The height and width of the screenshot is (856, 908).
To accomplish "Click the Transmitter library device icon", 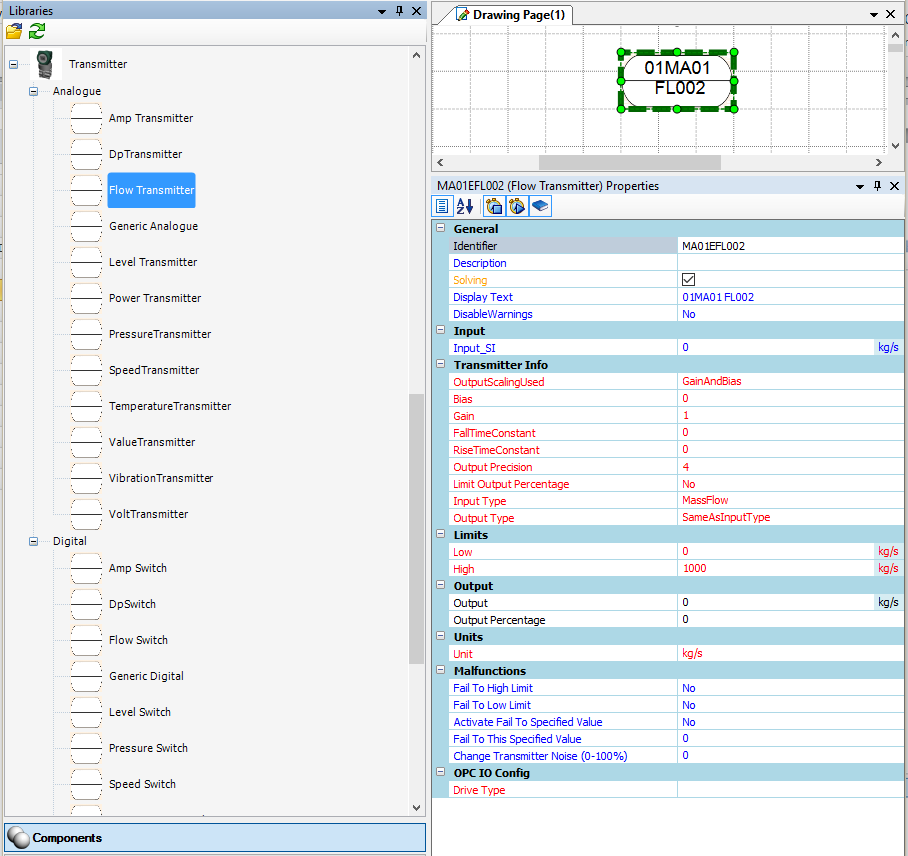I will coord(43,64).
